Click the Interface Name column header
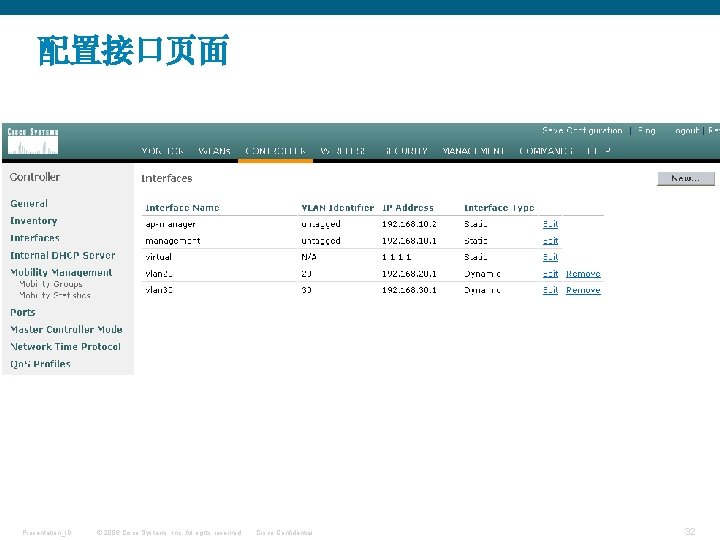 pos(182,208)
